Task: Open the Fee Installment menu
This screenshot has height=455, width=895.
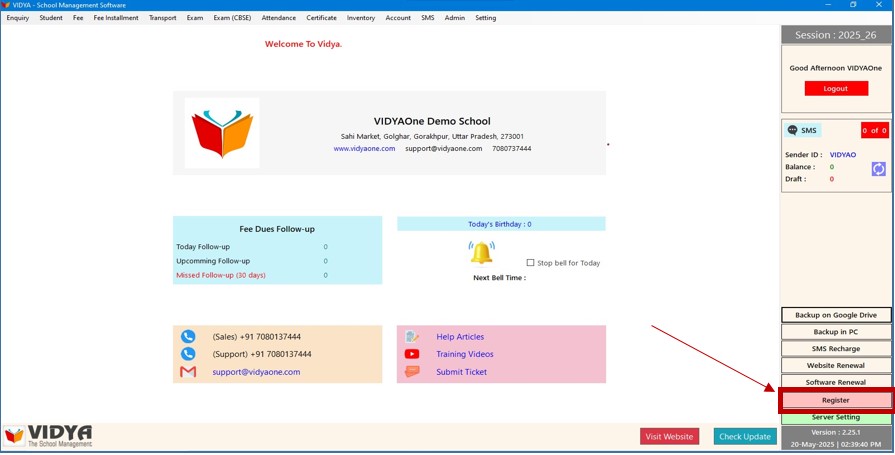Action: tap(116, 18)
